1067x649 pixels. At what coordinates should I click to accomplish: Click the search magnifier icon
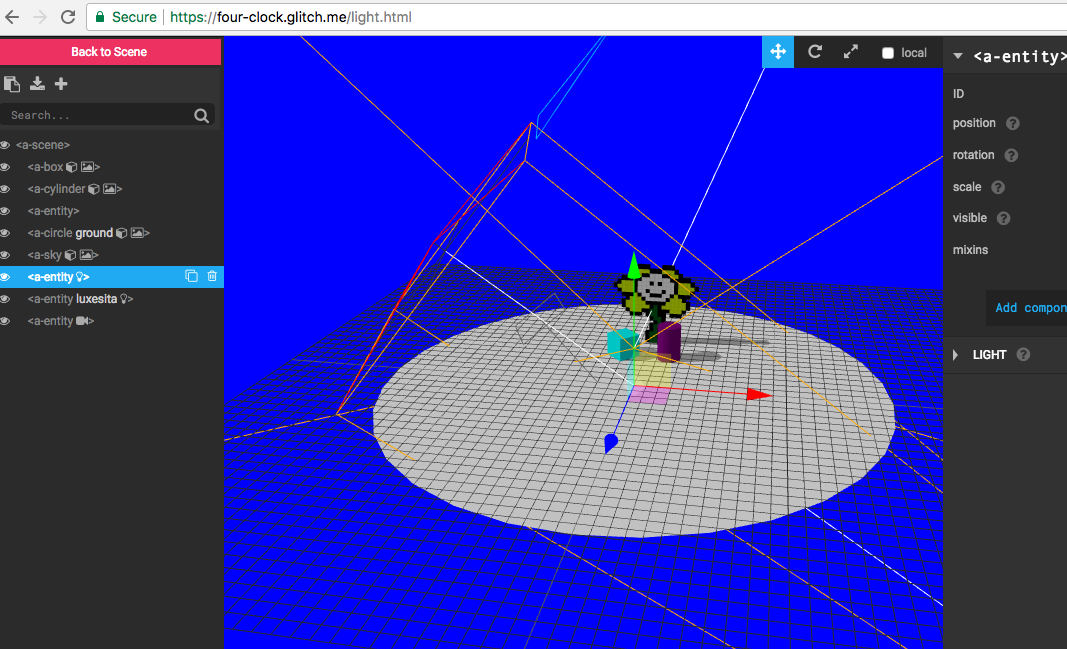(201, 116)
